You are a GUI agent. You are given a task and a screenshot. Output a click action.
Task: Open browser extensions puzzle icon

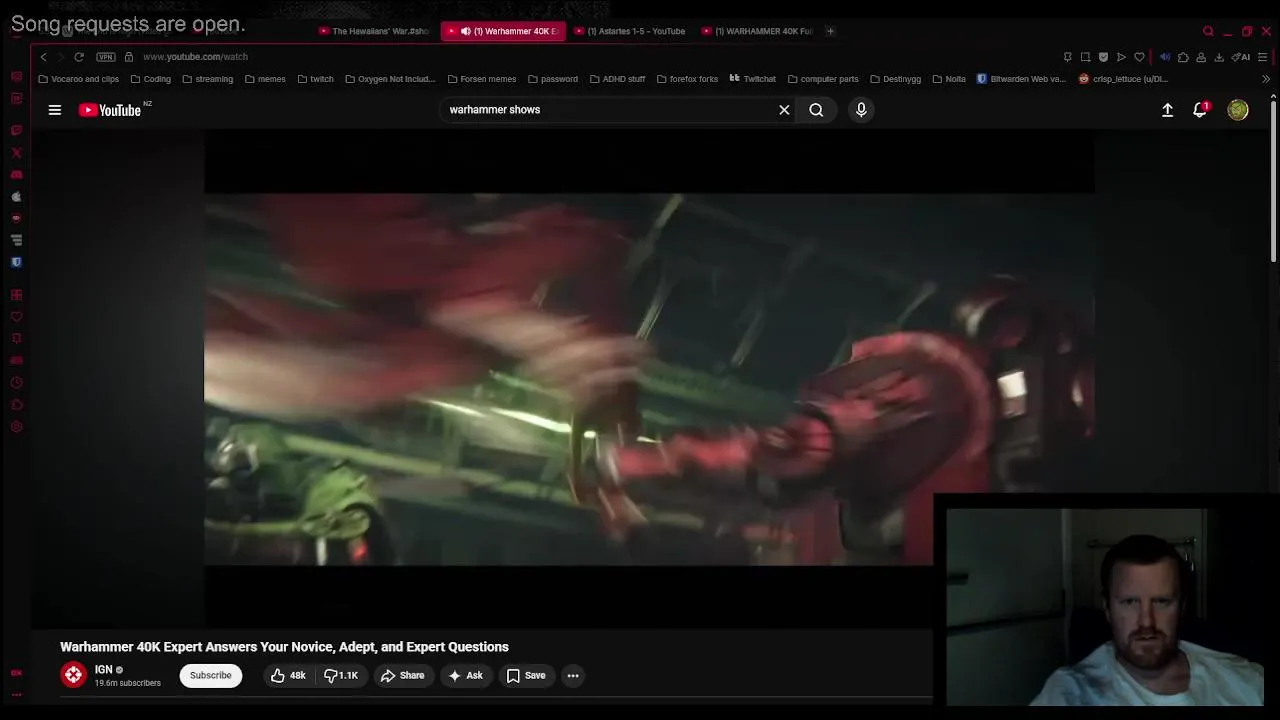point(1183,57)
